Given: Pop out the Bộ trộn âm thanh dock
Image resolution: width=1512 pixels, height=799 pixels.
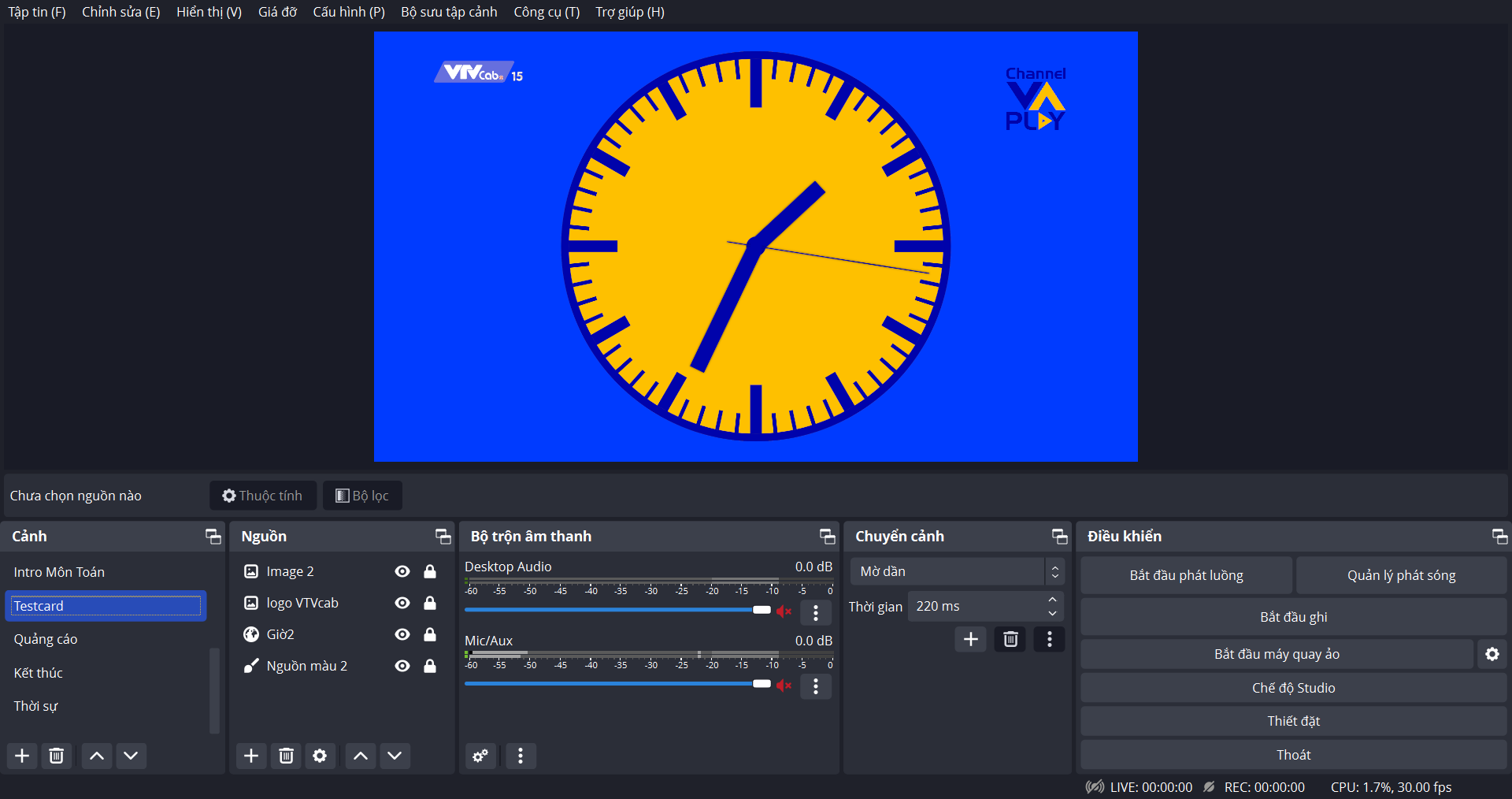Looking at the screenshot, I should click(827, 537).
